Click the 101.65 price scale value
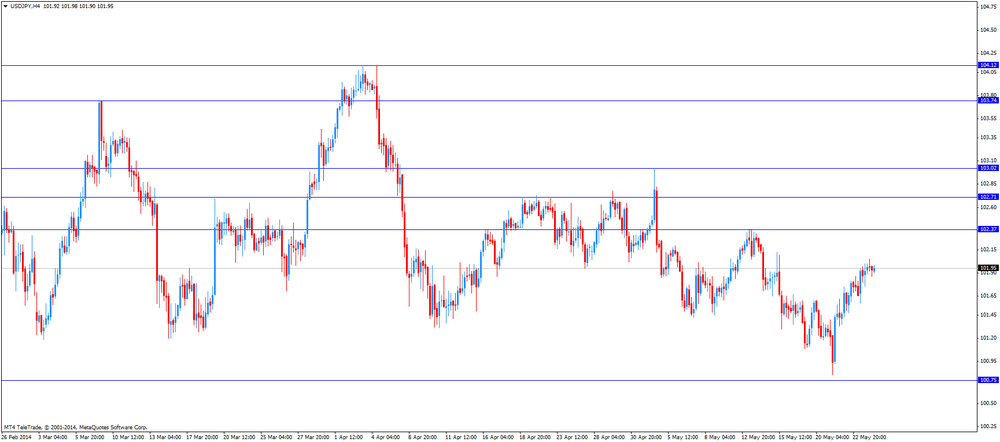Viewport: 1000px width, 442px height. 988,295
